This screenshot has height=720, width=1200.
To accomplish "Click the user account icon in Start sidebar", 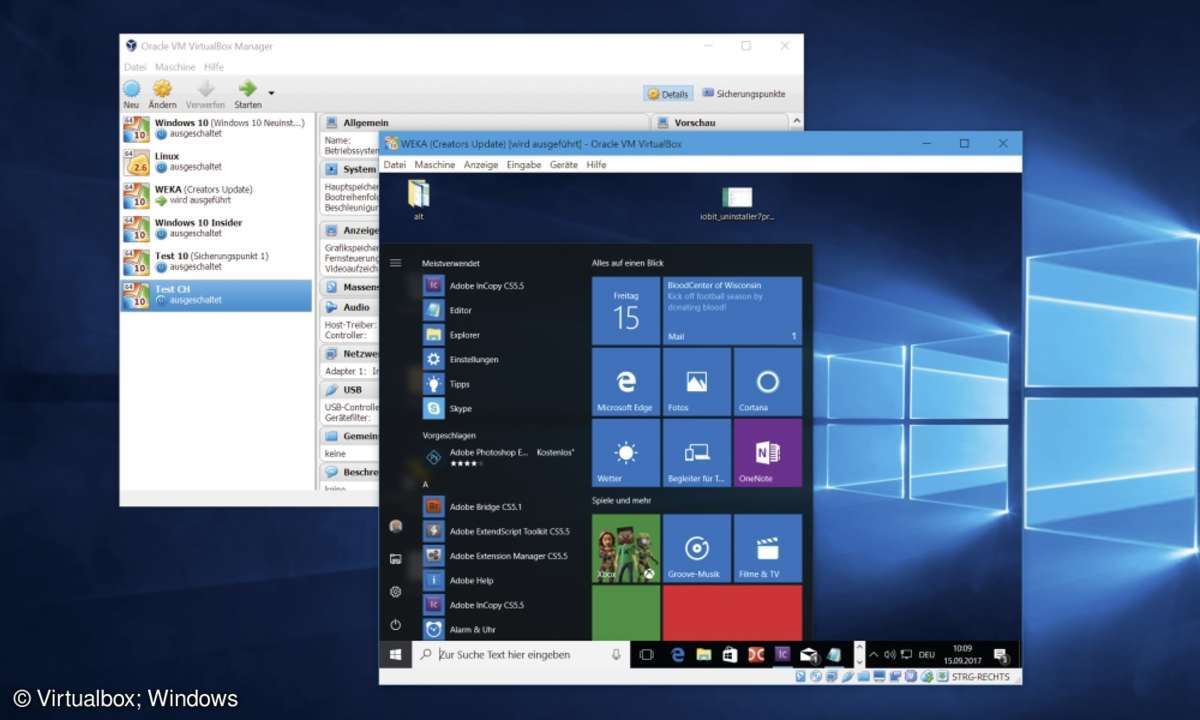I will [x=396, y=526].
